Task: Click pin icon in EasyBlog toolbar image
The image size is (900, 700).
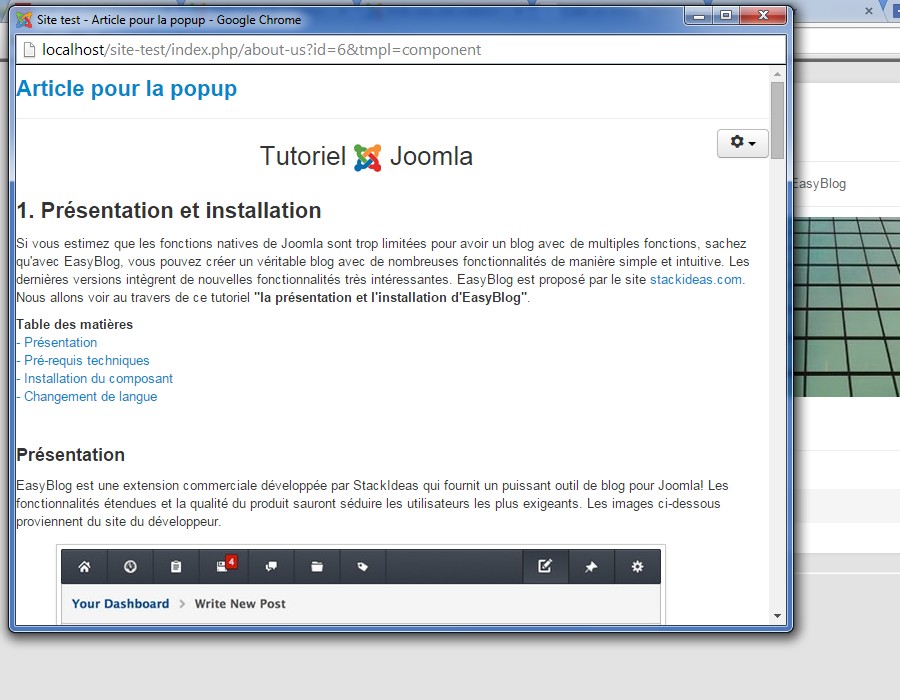Action: point(591,567)
